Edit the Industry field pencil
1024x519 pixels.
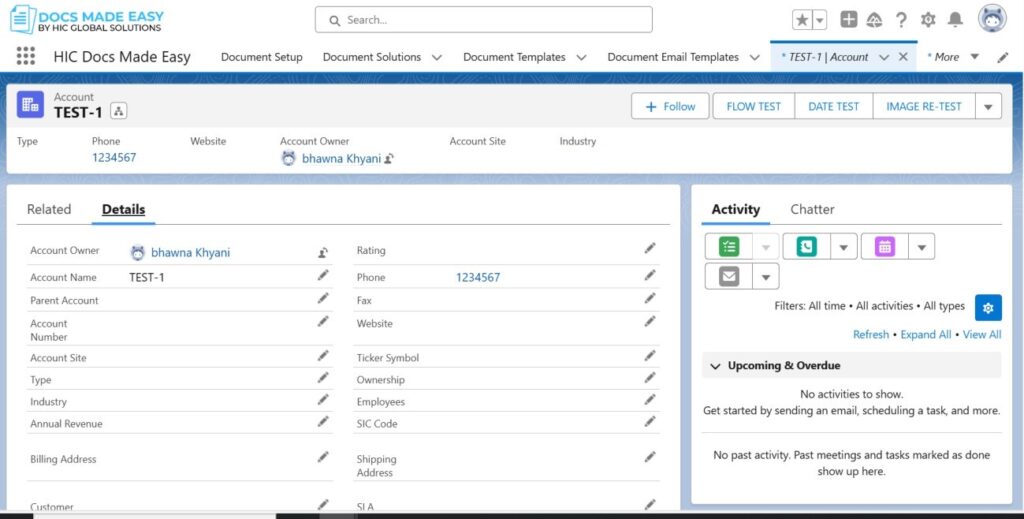click(323, 400)
